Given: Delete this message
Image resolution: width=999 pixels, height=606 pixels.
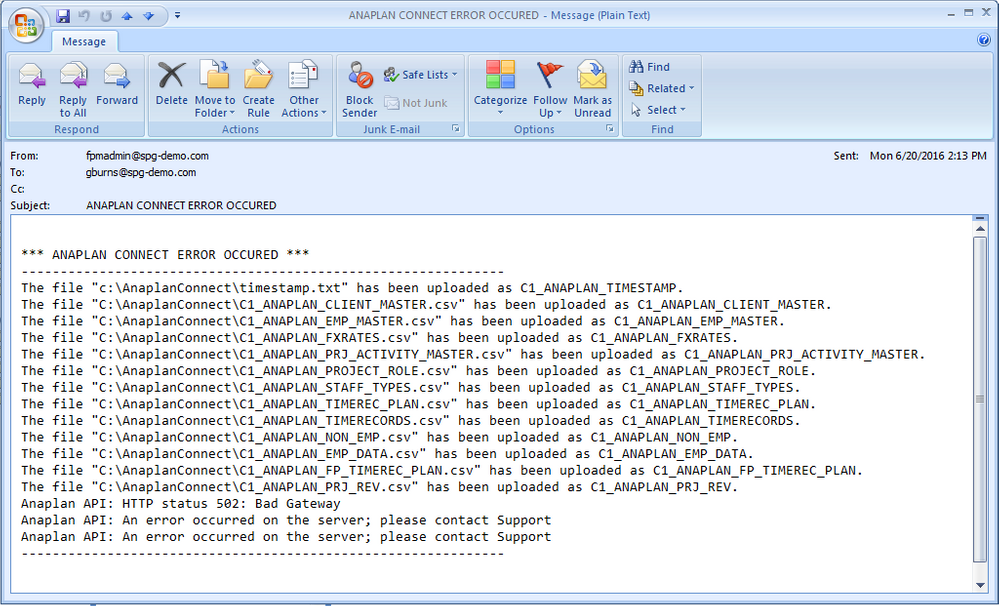Looking at the screenshot, I should 171,83.
